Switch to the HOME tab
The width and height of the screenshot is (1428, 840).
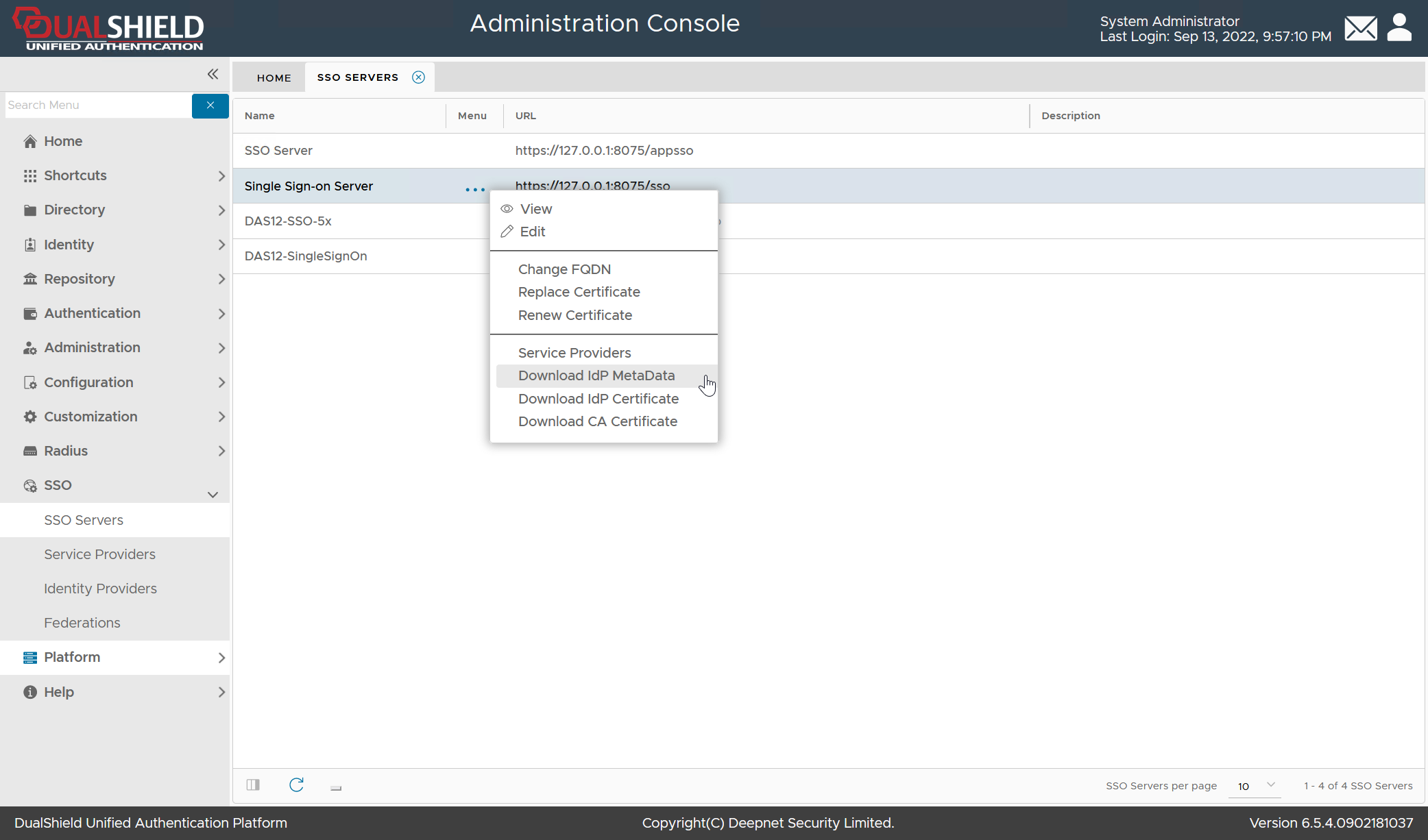coord(274,78)
